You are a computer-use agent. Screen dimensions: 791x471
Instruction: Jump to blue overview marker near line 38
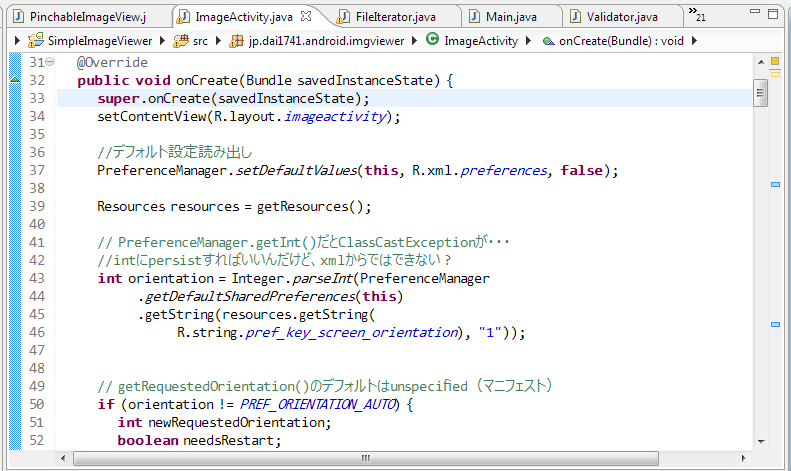coord(775,185)
